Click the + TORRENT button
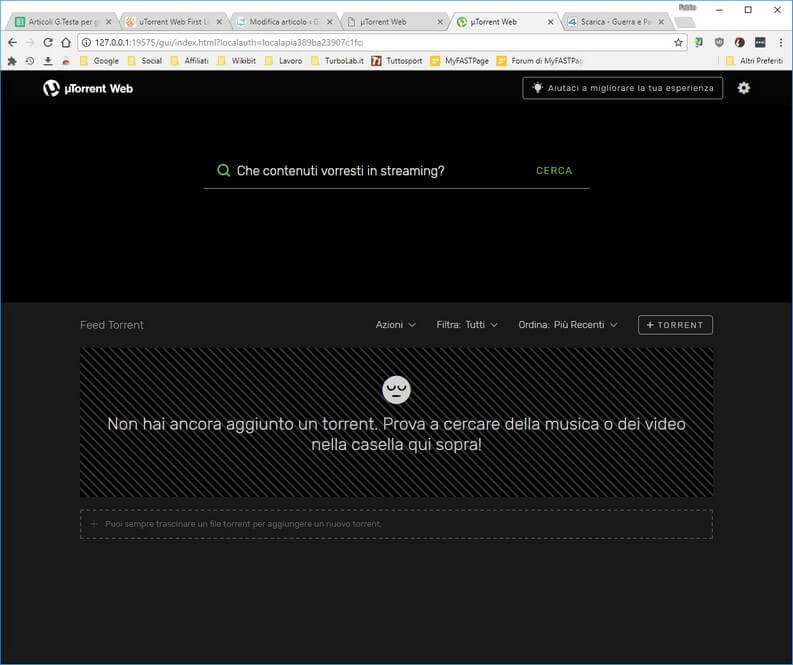The image size is (793, 665). [675, 325]
